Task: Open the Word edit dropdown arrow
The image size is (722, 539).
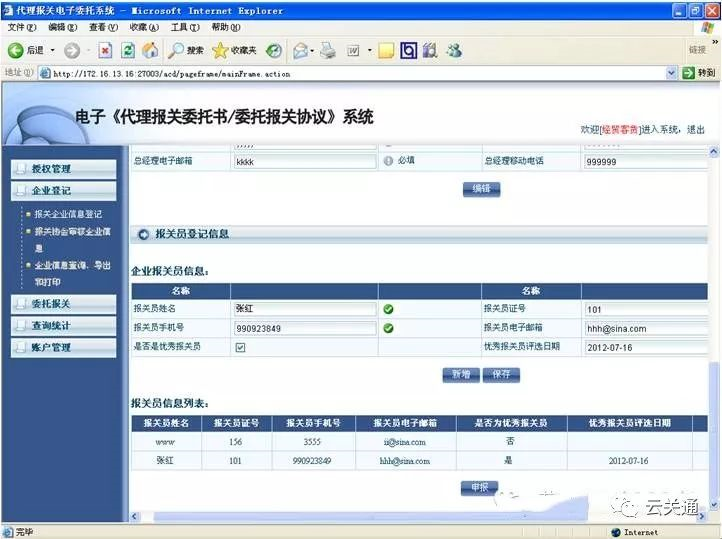Action: (369, 50)
